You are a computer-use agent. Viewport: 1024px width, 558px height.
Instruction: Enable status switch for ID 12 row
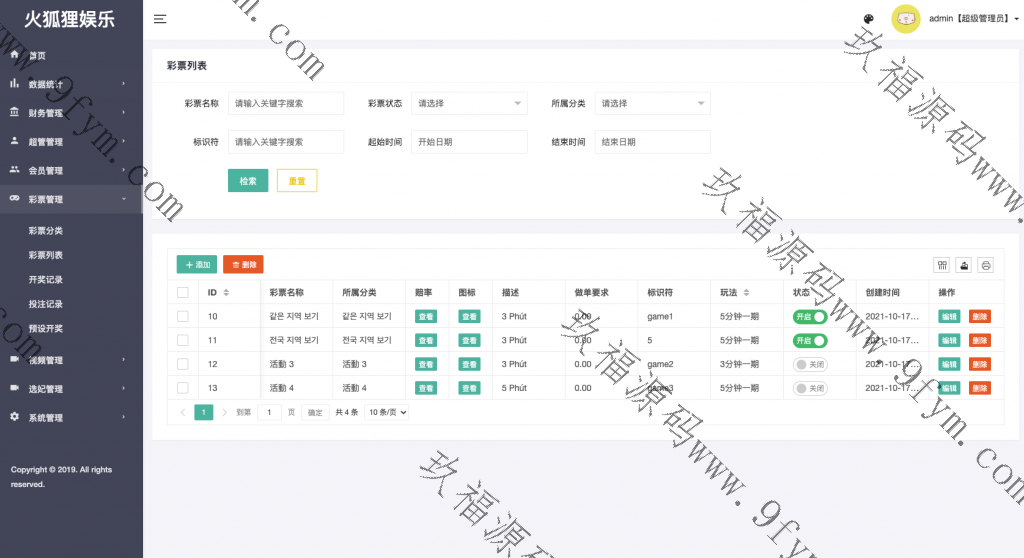pos(810,364)
